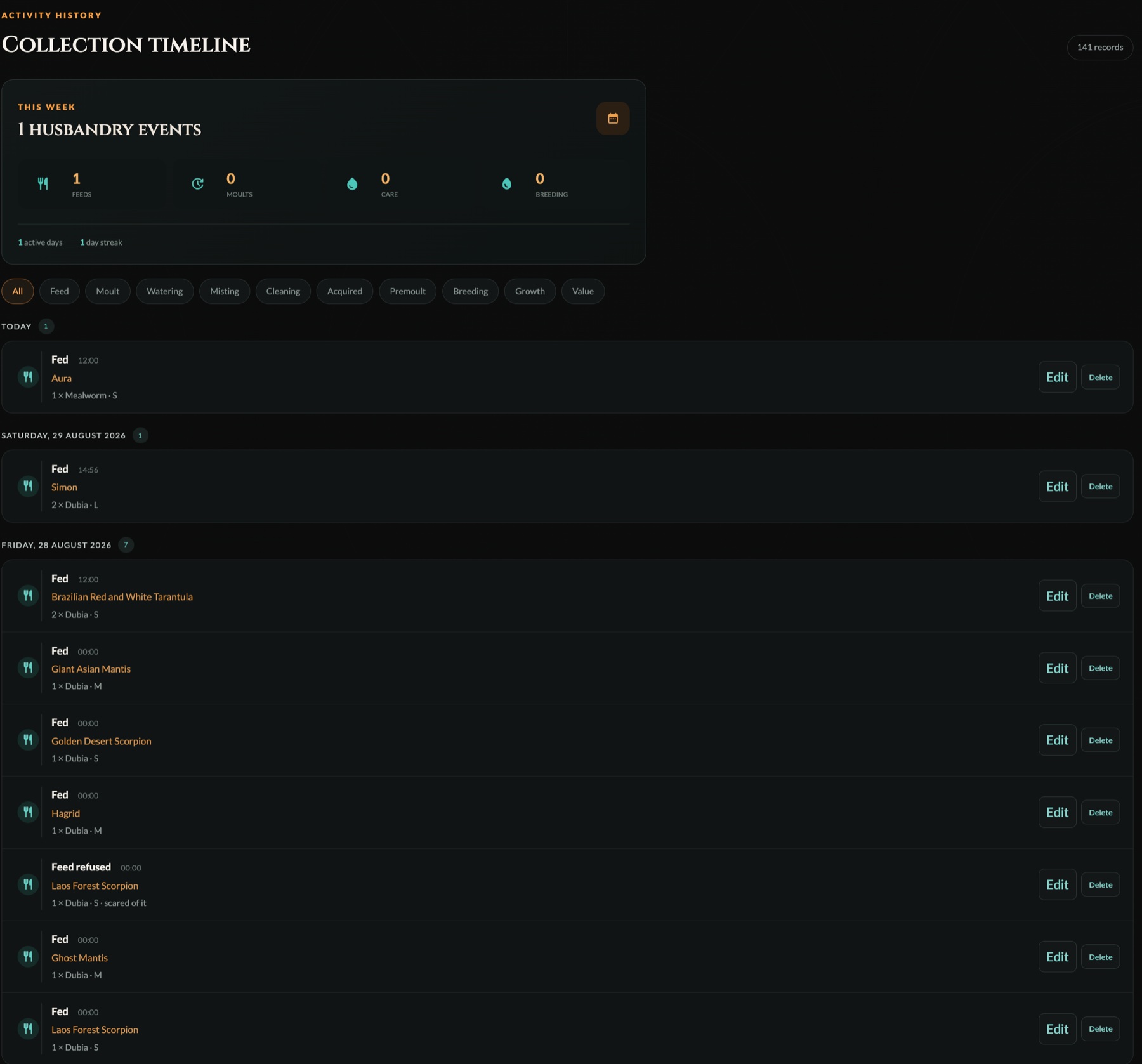Image resolution: width=1142 pixels, height=1064 pixels.
Task: Click the fork-and-knife Feeds stat icon
Action: point(43,184)
